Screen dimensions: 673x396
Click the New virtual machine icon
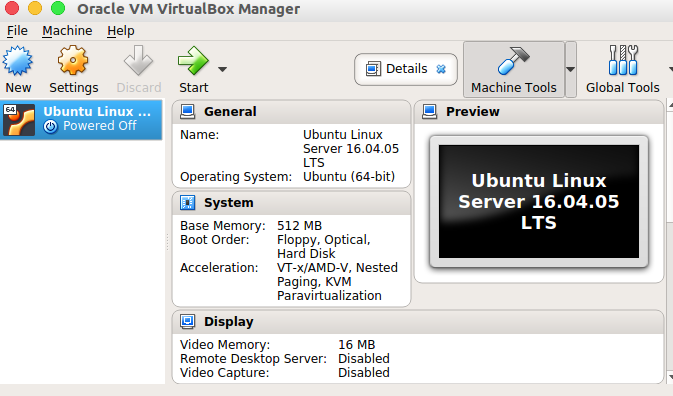(18, 61)
